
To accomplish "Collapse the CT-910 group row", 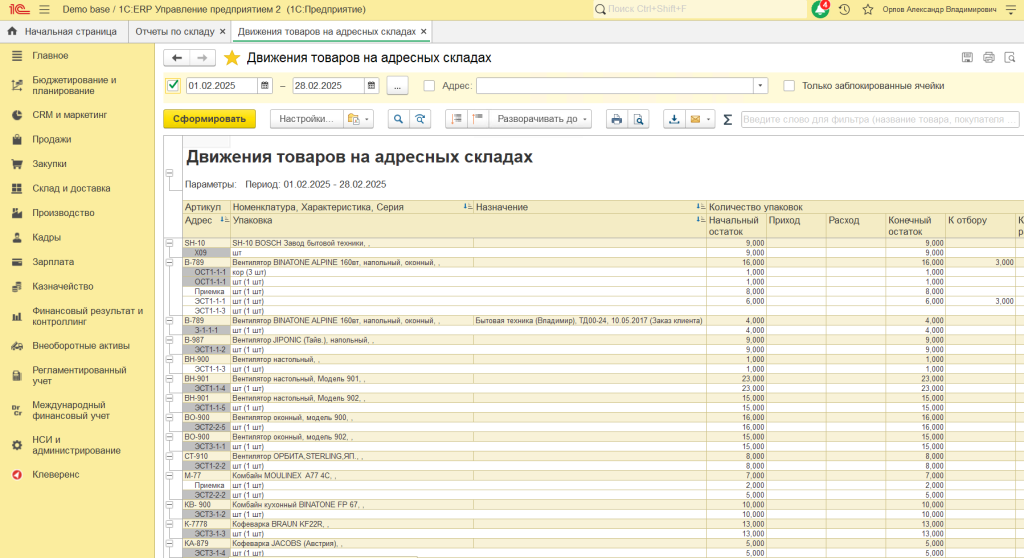I will tap(169, 456).
